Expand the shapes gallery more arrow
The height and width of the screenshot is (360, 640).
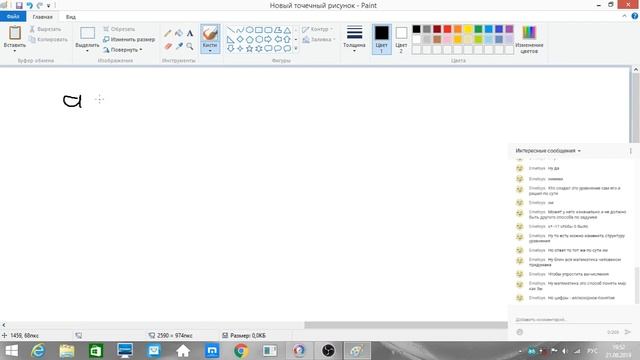pos(296,49)
